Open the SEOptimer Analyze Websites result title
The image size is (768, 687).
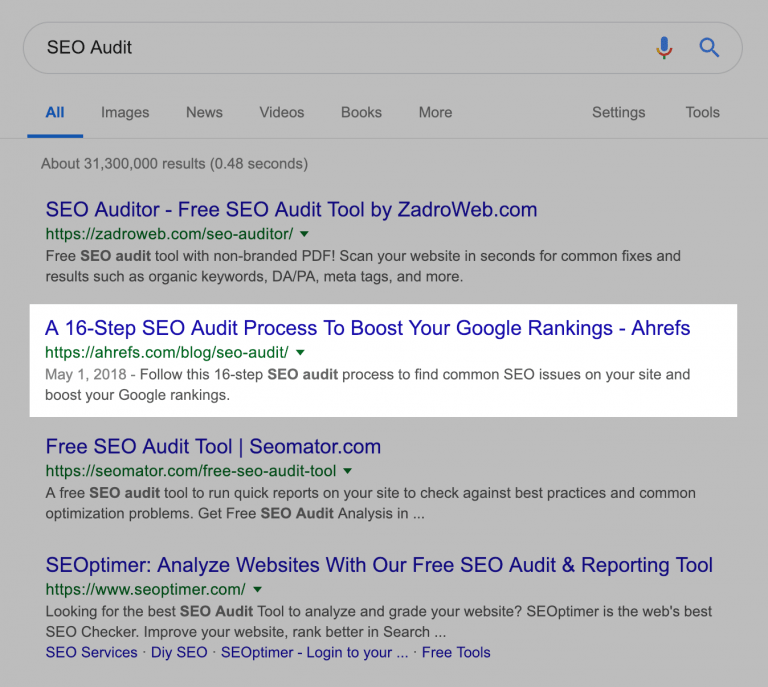379,565
